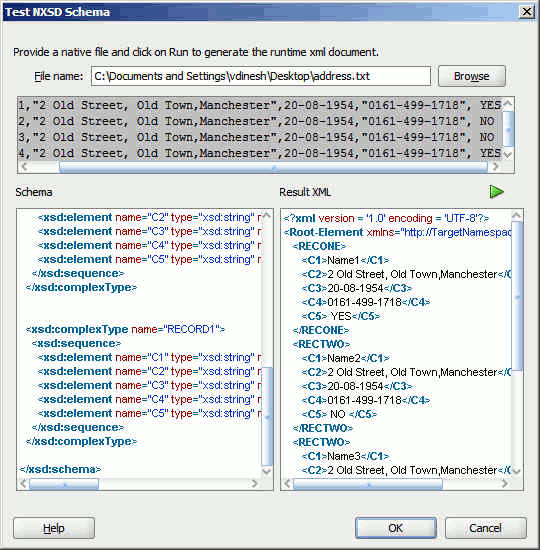
Task: Click Schema pane scroll-up arrow
Action: pos(267,215)
